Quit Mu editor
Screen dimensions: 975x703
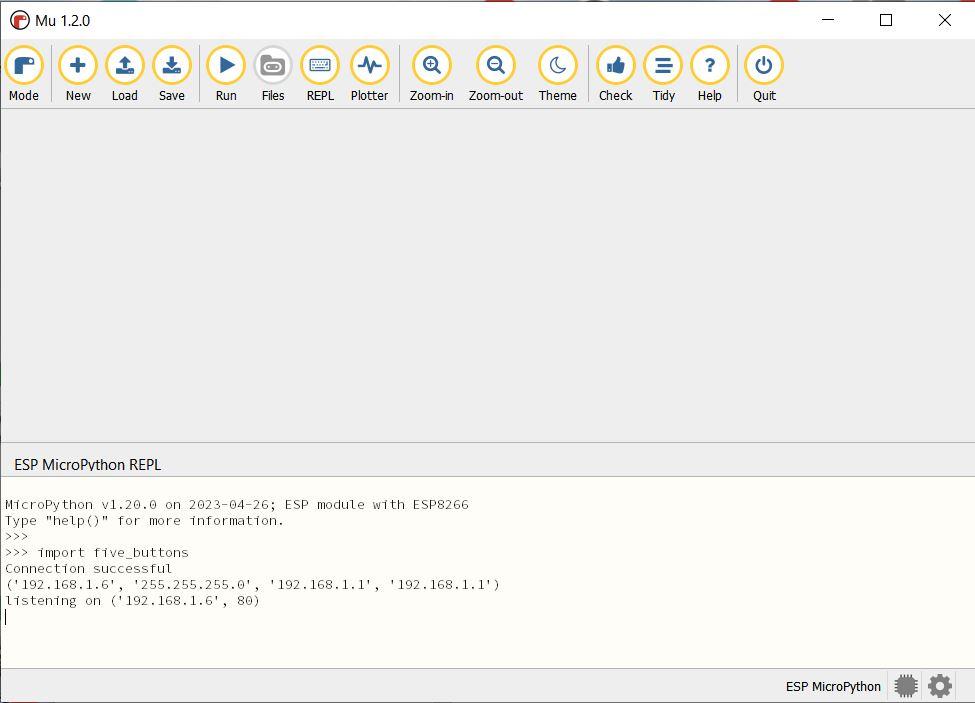pyautogui.click(x=764, y=74)
